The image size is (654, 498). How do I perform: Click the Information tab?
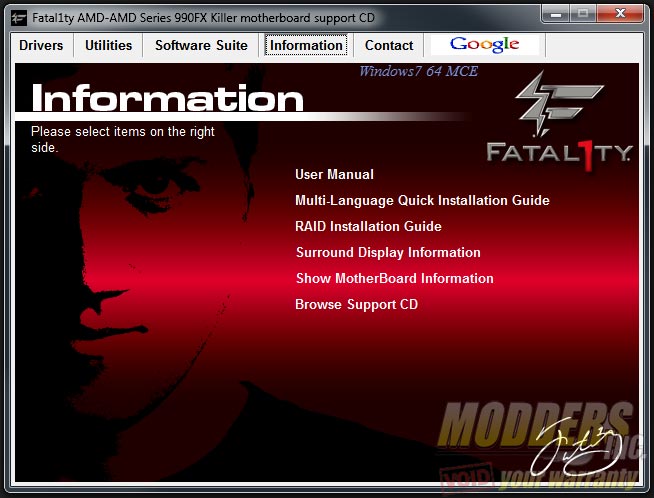pyautogui.click(x=306, y=45)
